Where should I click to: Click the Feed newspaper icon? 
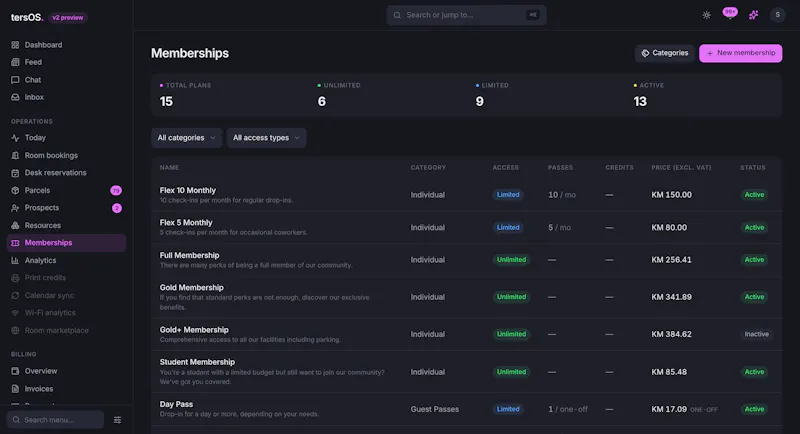tap(15, 62)
